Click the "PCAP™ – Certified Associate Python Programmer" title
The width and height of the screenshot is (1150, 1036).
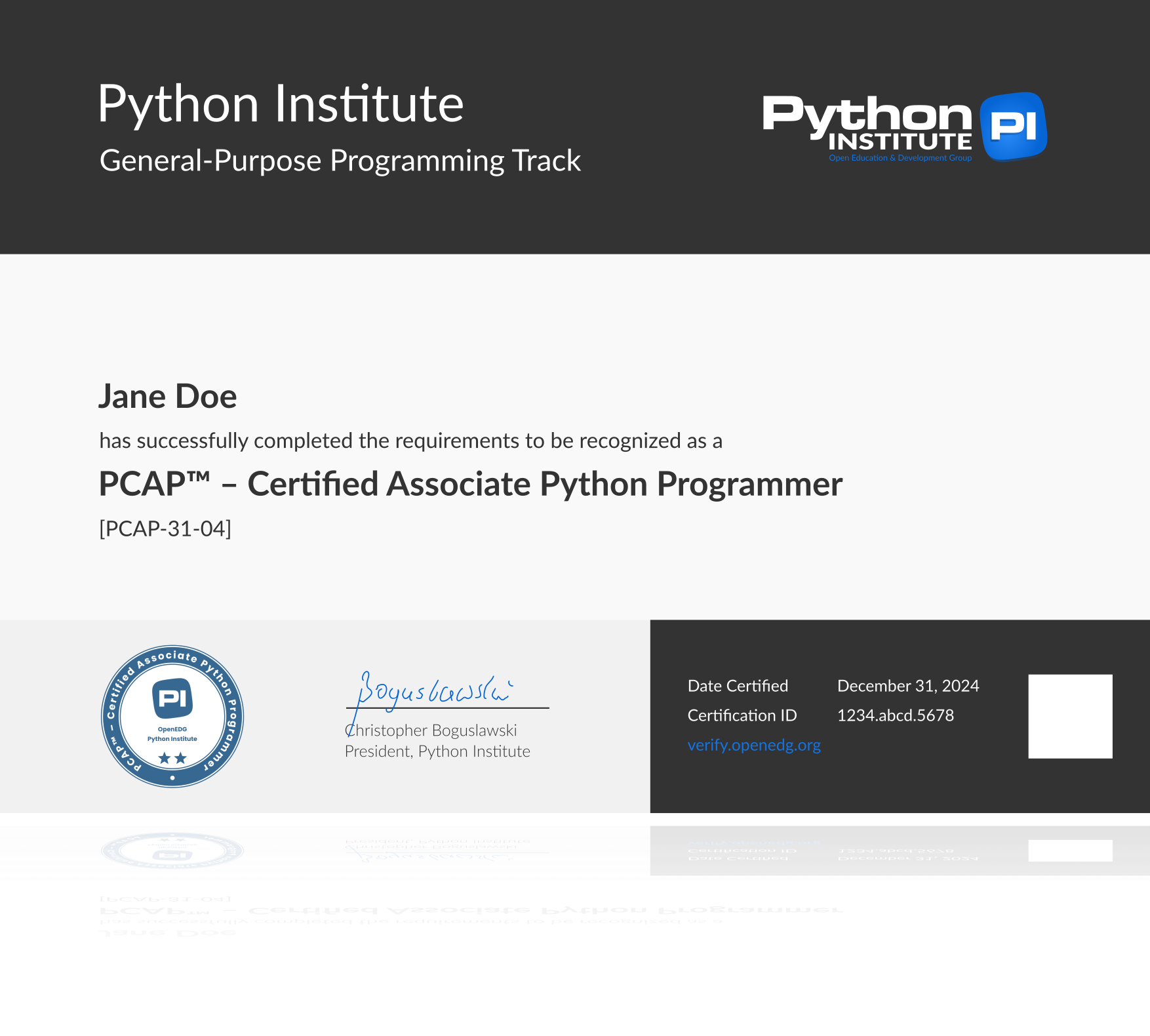click(470, 484)
